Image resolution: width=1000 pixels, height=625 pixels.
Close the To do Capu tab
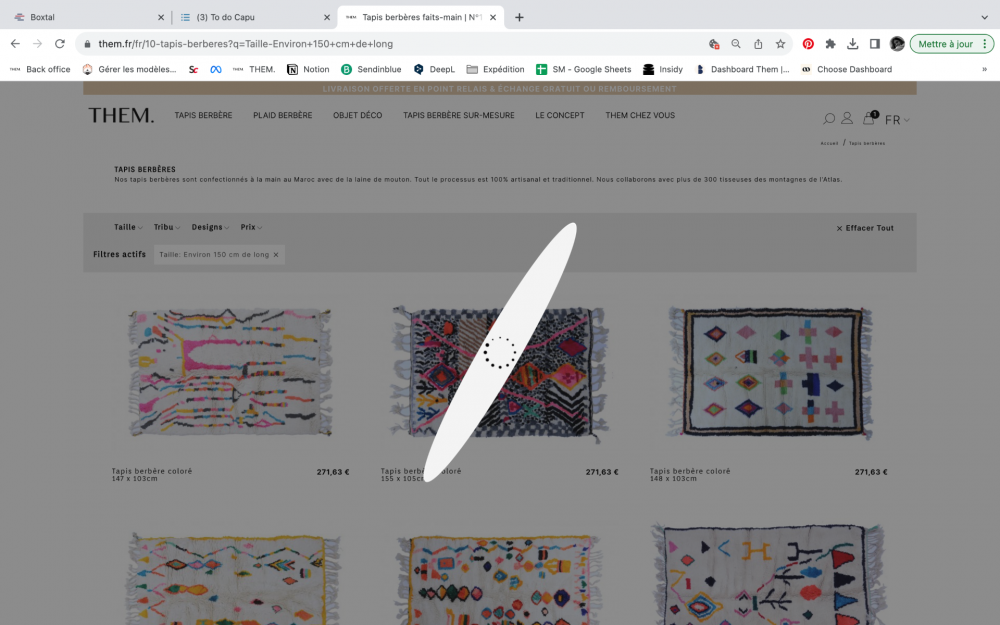327,17
